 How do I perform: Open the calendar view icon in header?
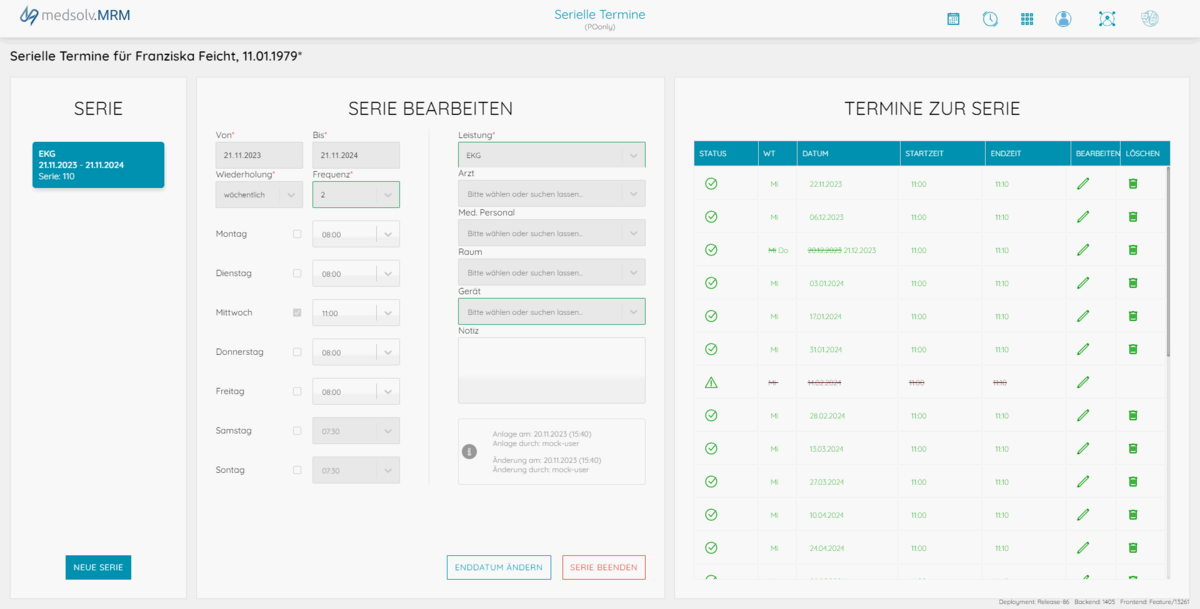click(x=953, y=19)
